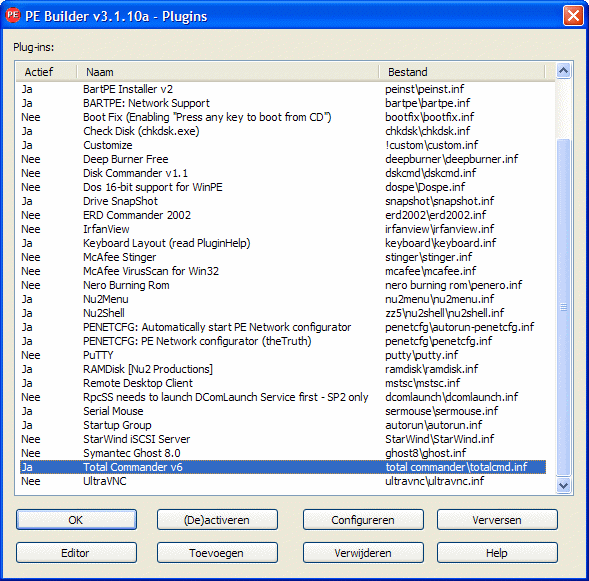Select the Serial Mouse plugin

click(x=283, y=411)
